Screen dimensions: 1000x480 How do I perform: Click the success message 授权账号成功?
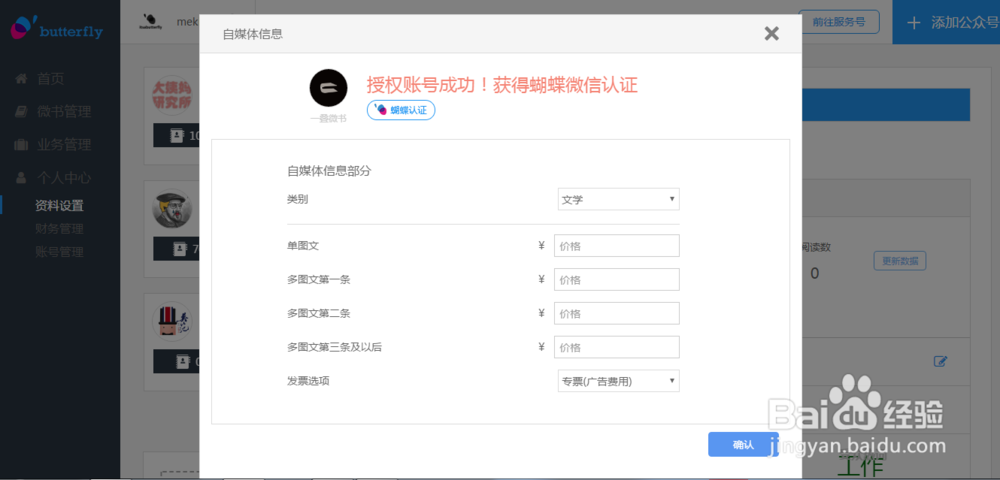502,85
